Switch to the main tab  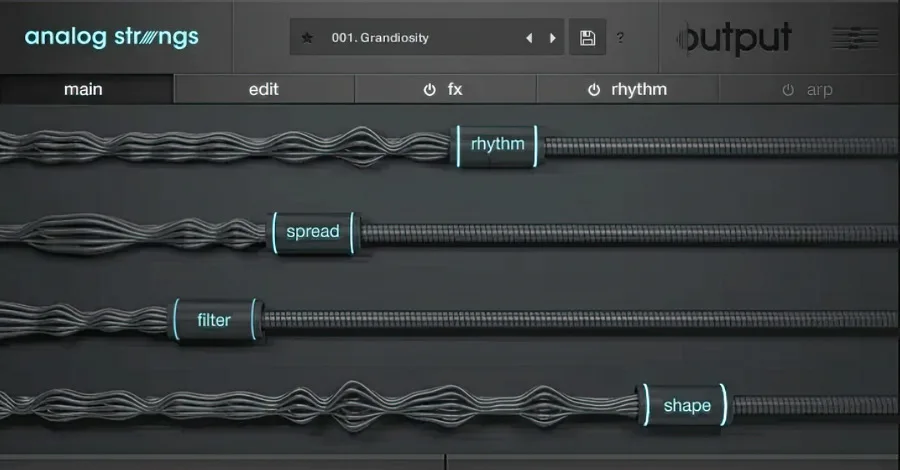[87, 90]
